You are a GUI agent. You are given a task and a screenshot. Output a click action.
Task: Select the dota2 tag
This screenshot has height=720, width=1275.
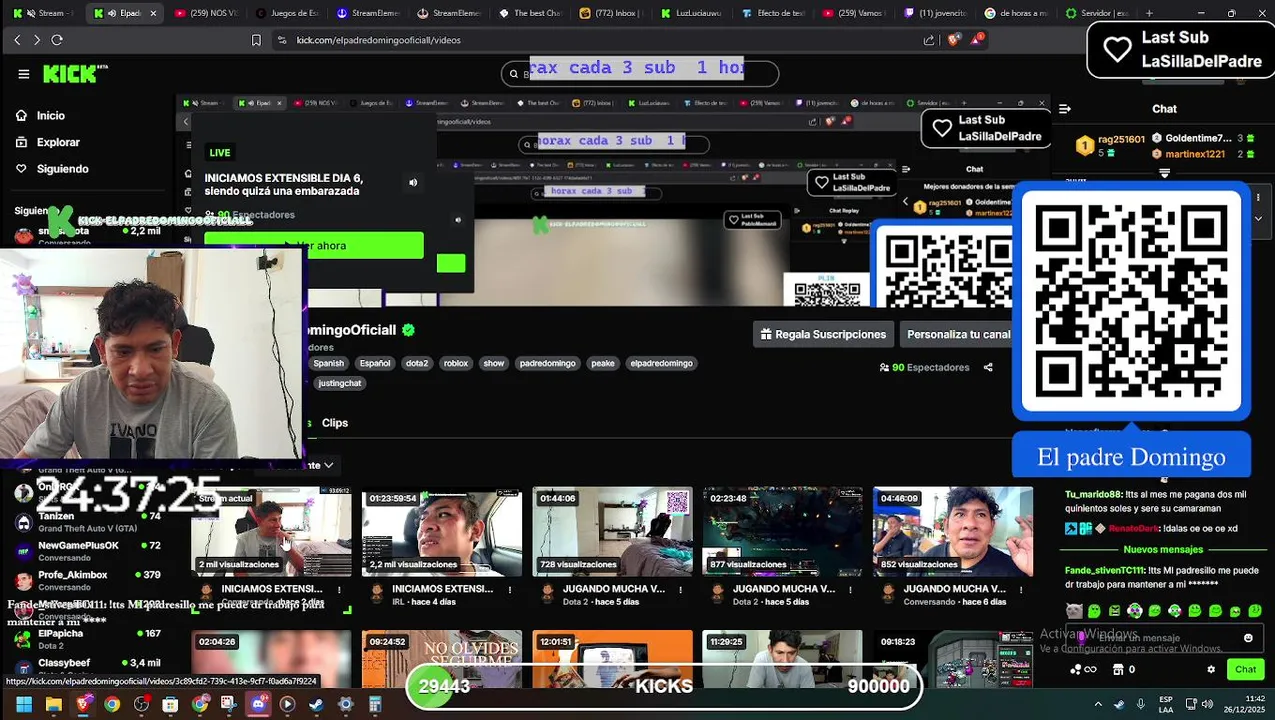point(417,363)
